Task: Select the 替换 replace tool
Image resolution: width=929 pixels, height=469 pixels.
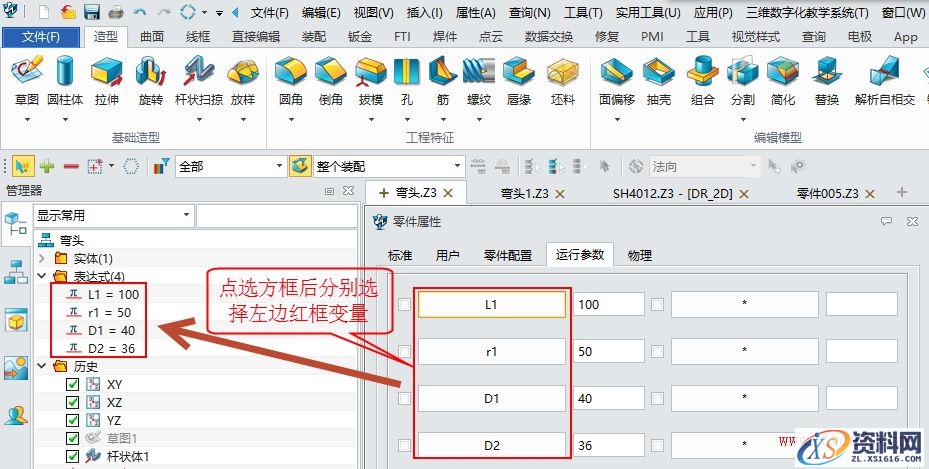Action: 827,81
